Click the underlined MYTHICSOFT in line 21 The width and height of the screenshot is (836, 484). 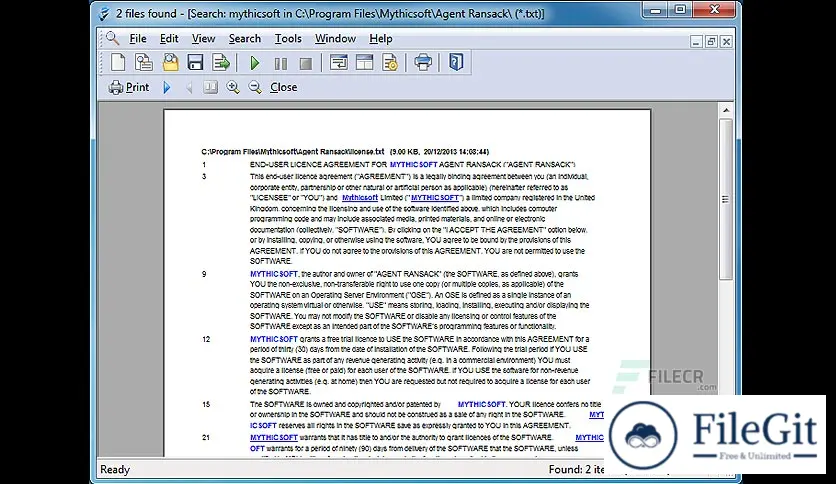click(x=274, y=438)
